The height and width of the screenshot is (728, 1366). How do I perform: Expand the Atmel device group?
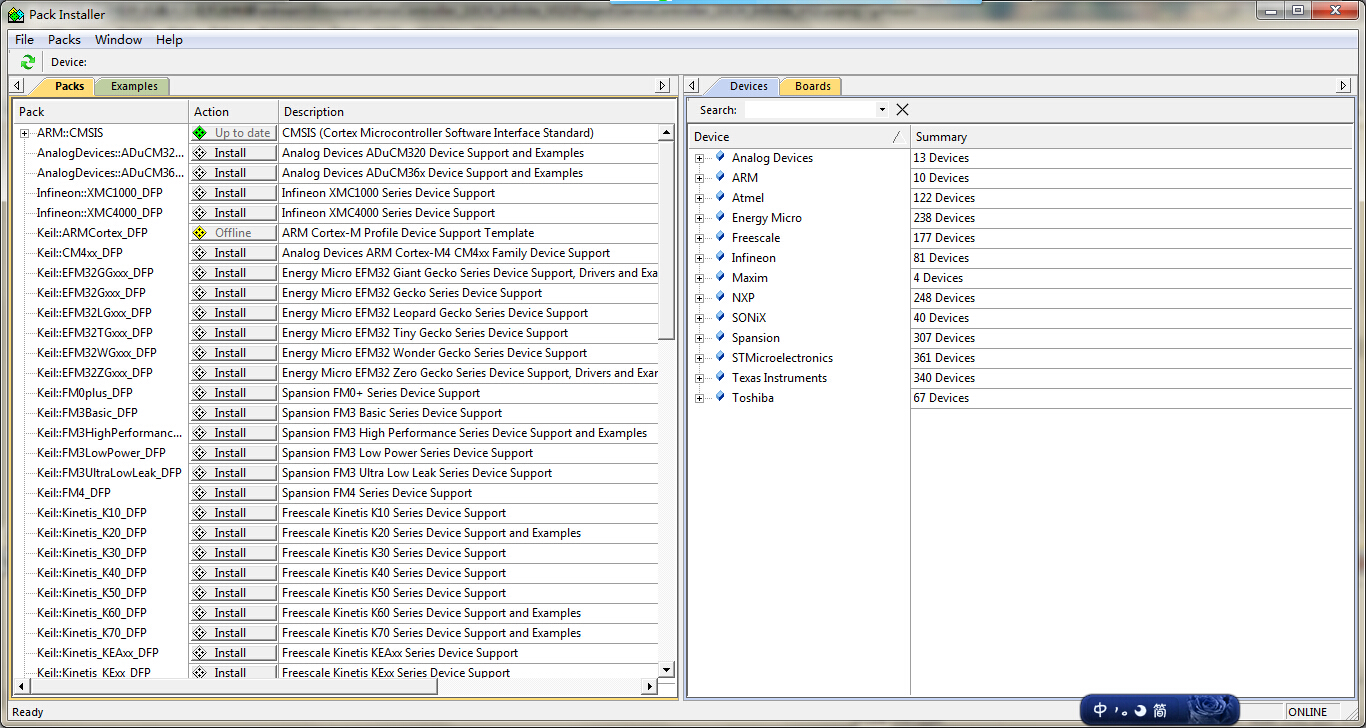(x=700, y=198)
